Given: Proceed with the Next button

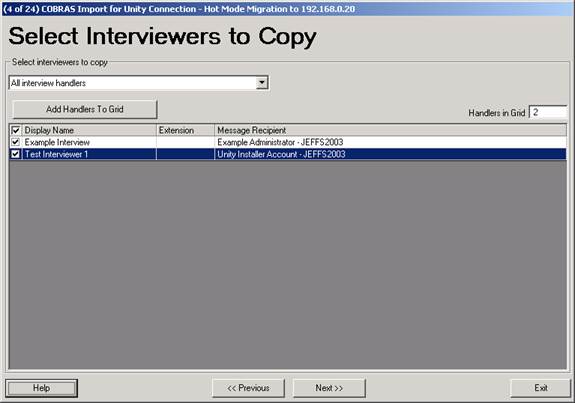Looking at the screenshot, I should tap(329, 388).
